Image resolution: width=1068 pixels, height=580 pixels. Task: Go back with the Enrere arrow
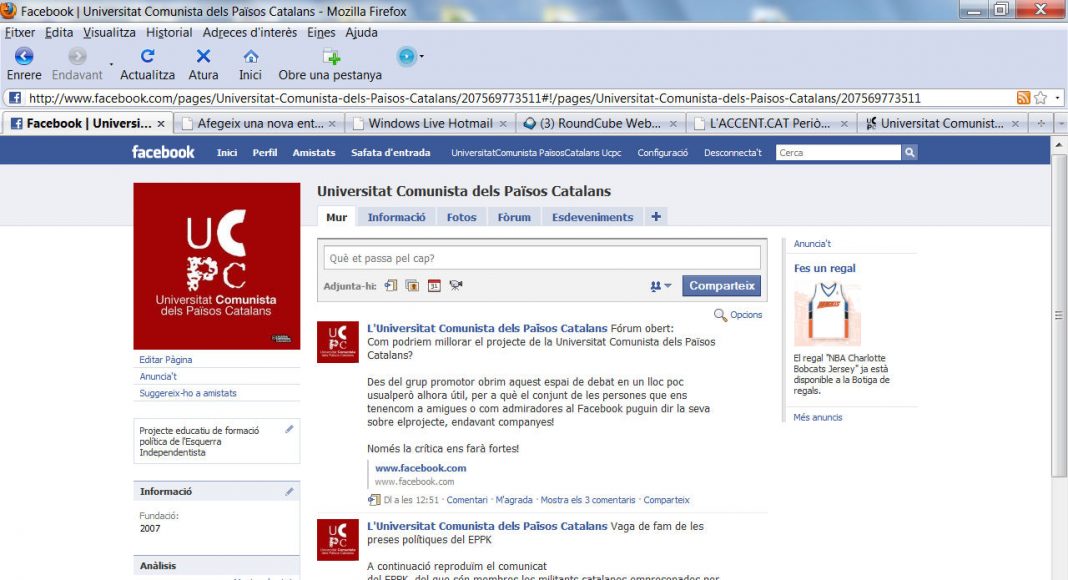pyautogui.click(x=24, y=57)
